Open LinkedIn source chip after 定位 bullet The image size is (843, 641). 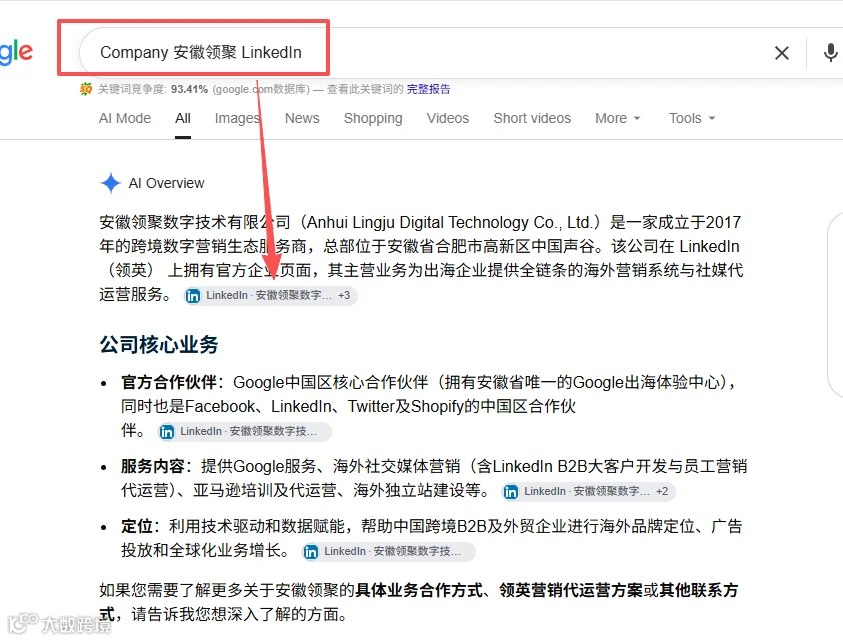click(x=389, y=552)
